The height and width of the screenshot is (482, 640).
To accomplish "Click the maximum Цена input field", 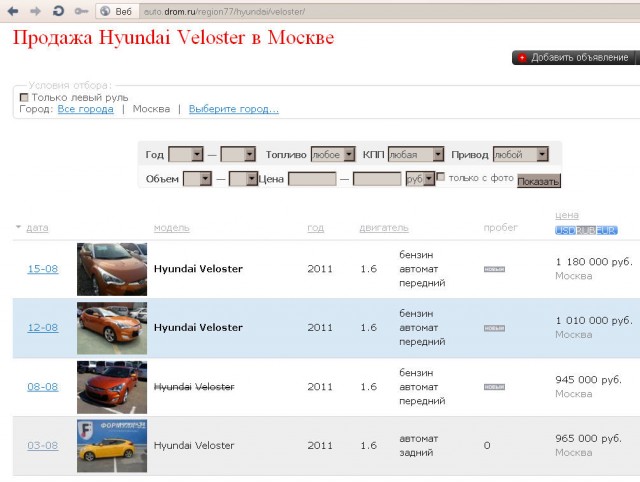I will tap(377, 179).
